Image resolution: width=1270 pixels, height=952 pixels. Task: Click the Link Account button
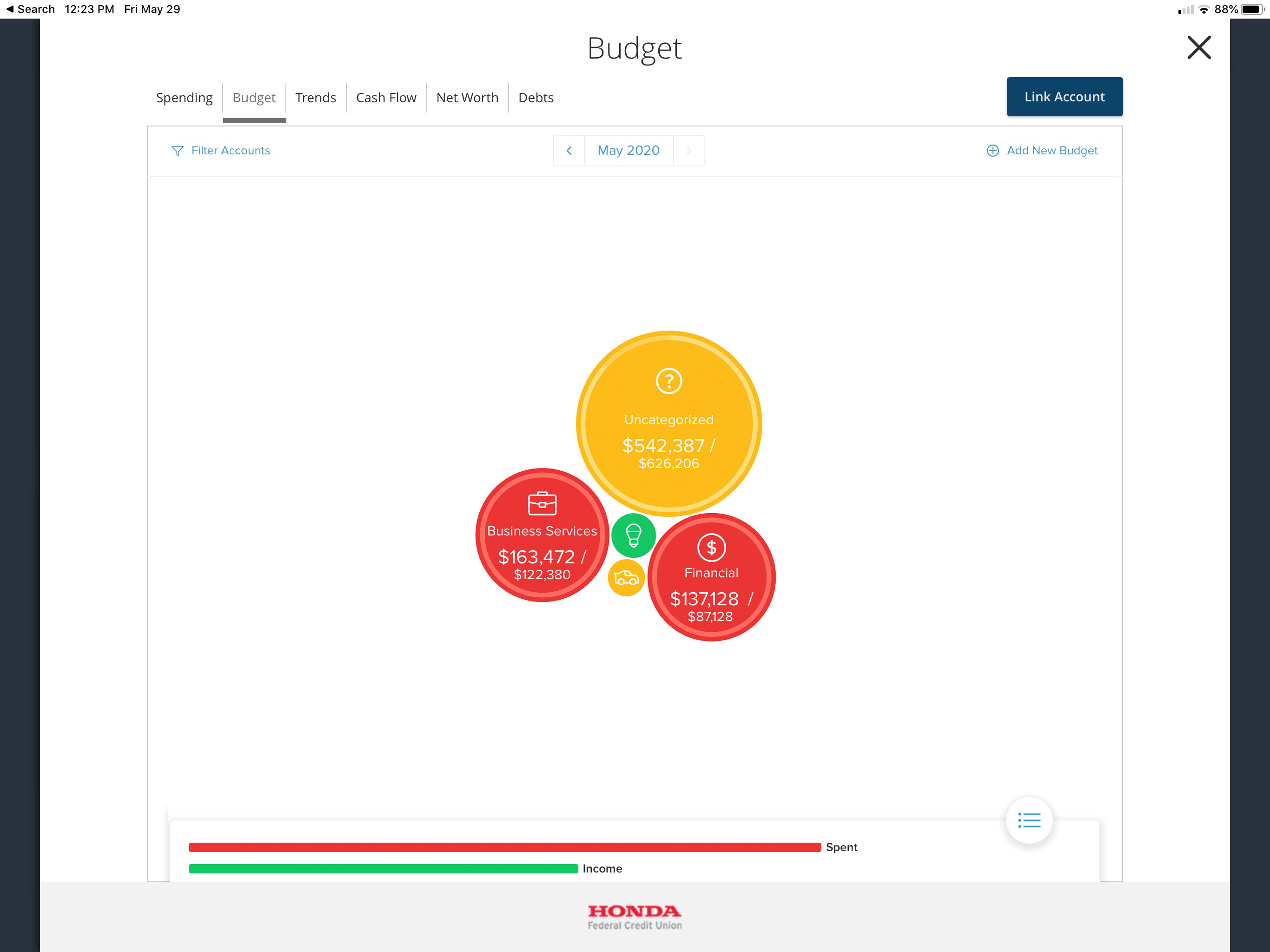pyautogui.click(x=1065, y=97)
